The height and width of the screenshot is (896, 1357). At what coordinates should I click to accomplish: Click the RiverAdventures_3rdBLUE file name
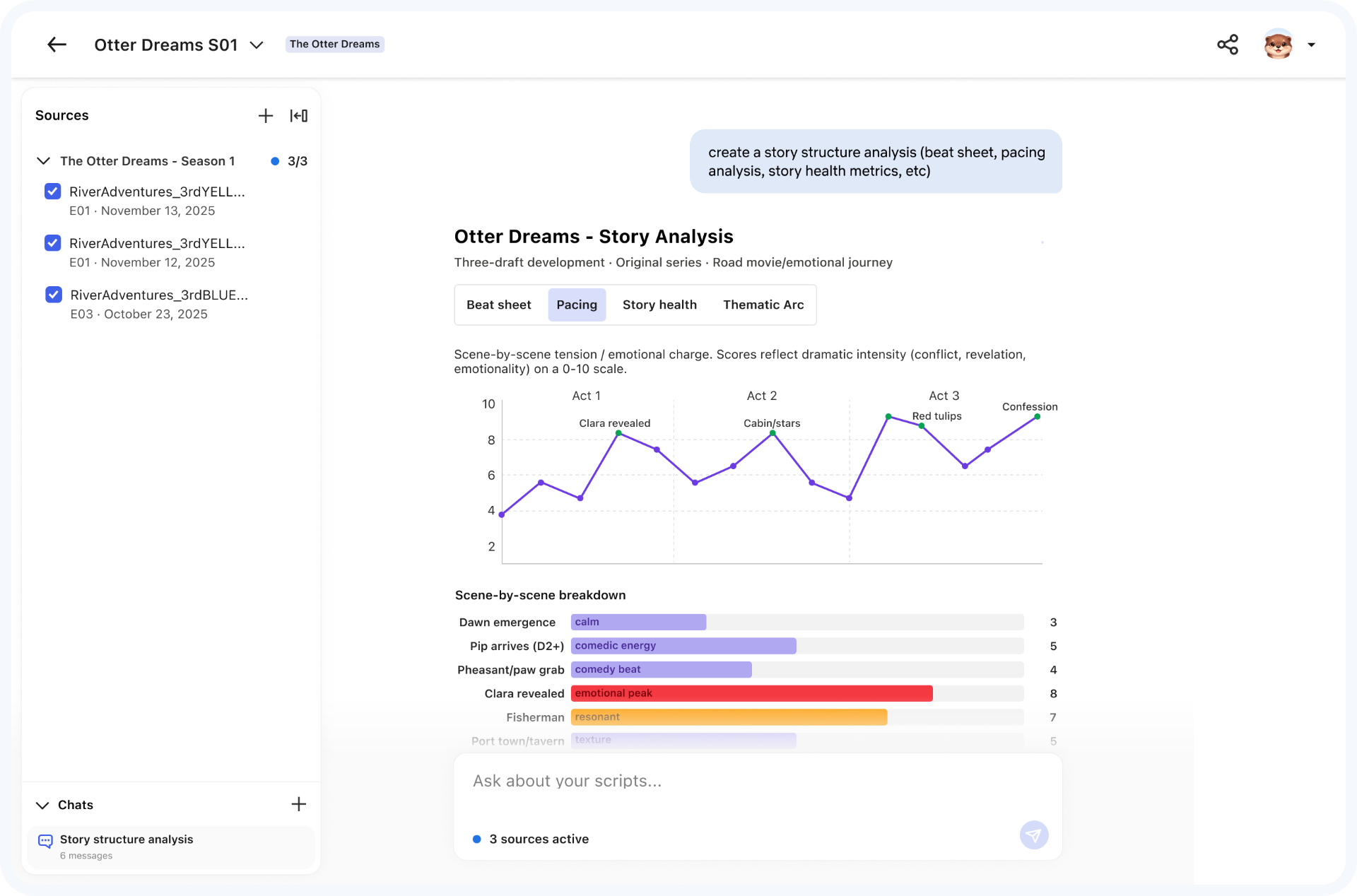pyautogui.click(x=159, y=295)
